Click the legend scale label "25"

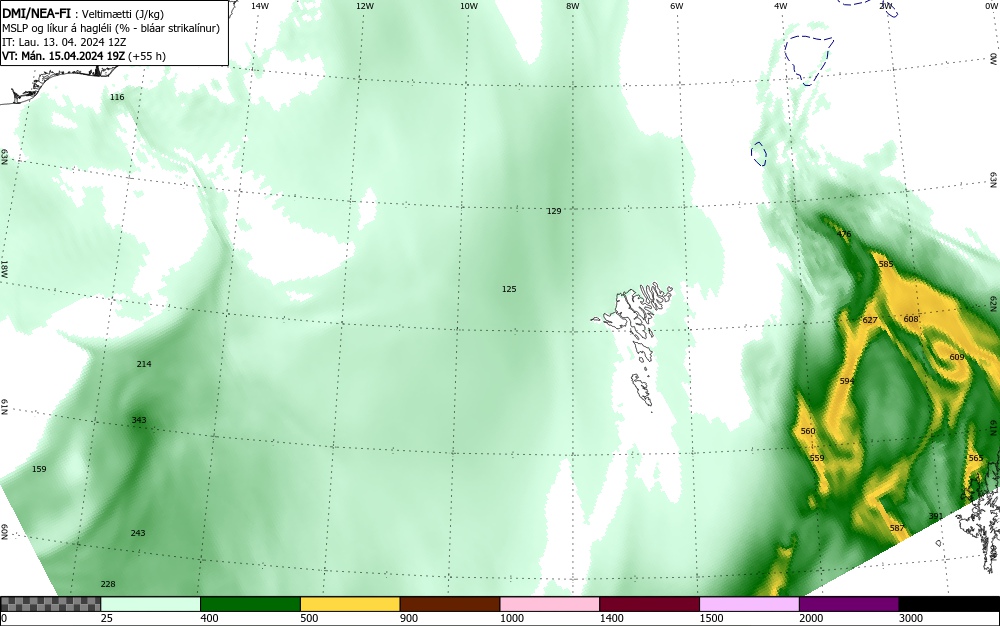coord(107,618)
